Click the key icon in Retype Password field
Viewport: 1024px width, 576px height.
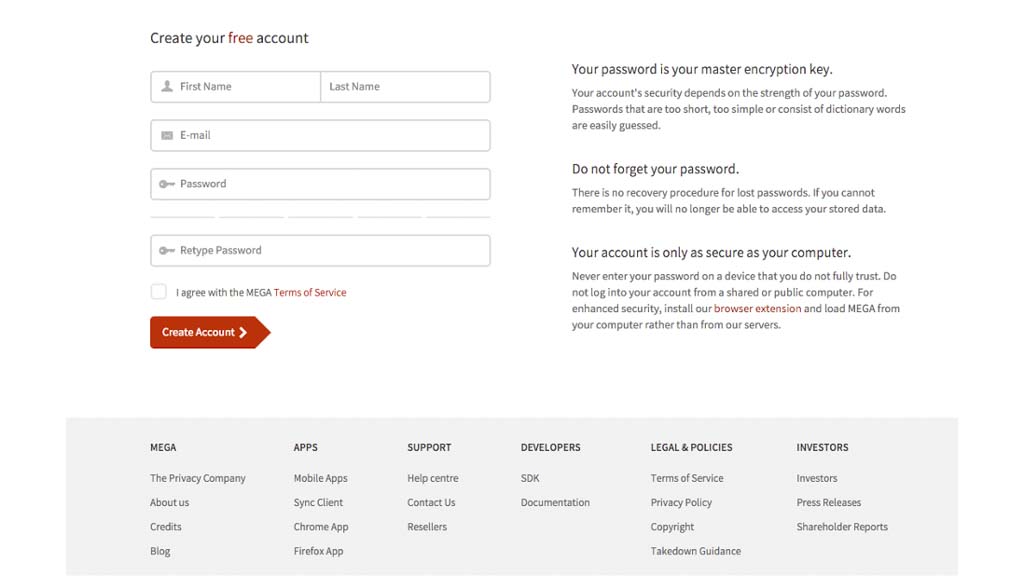pyautogui.click(x=167, y=251)
